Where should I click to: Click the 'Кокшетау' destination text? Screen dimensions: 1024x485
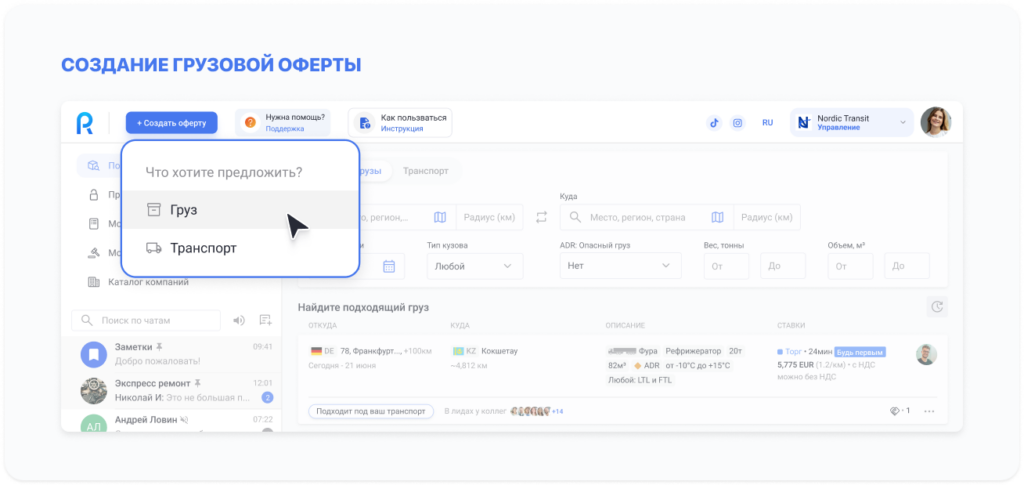pyautogui.click(x=499, y=351)
